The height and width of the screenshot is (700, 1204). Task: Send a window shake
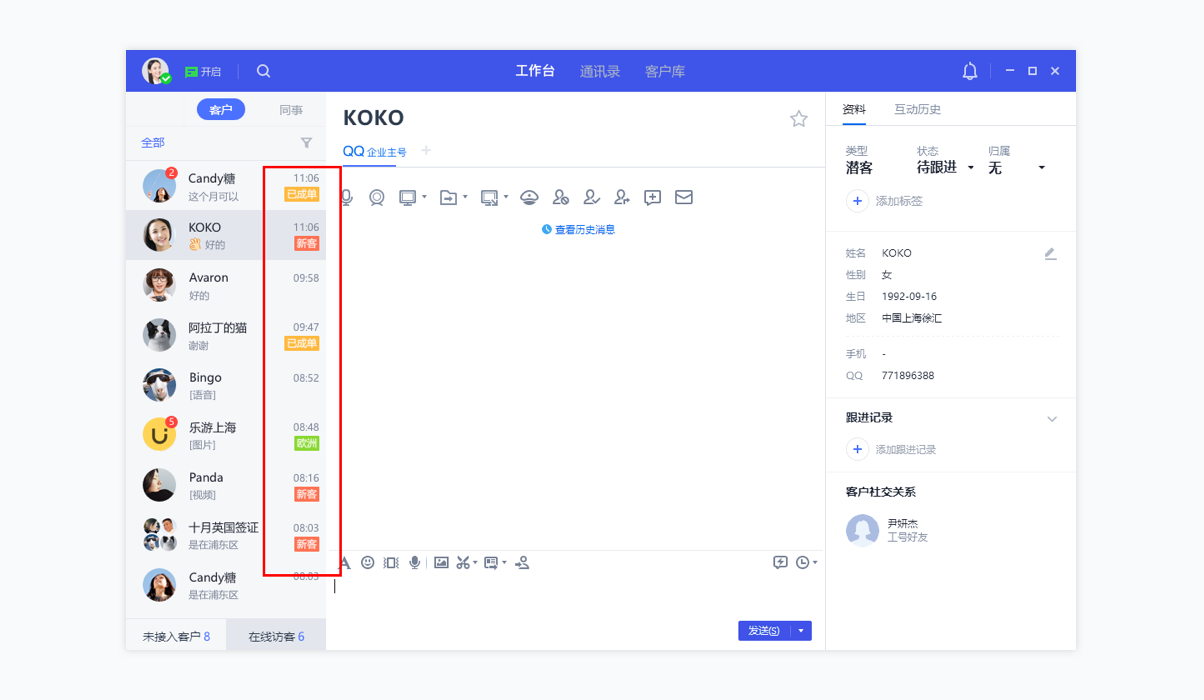point(391,563)
